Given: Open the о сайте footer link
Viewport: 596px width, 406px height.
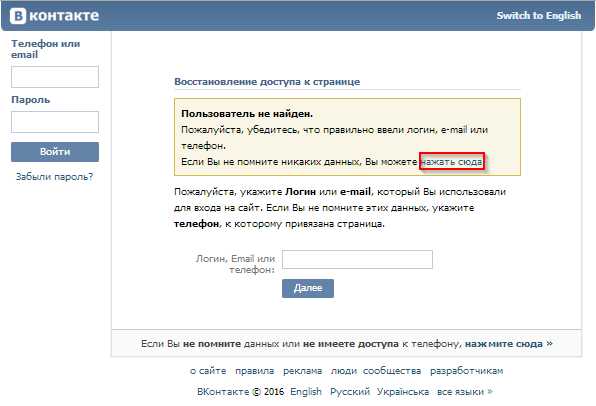Looking at the screenshot, I should point(208,371).
